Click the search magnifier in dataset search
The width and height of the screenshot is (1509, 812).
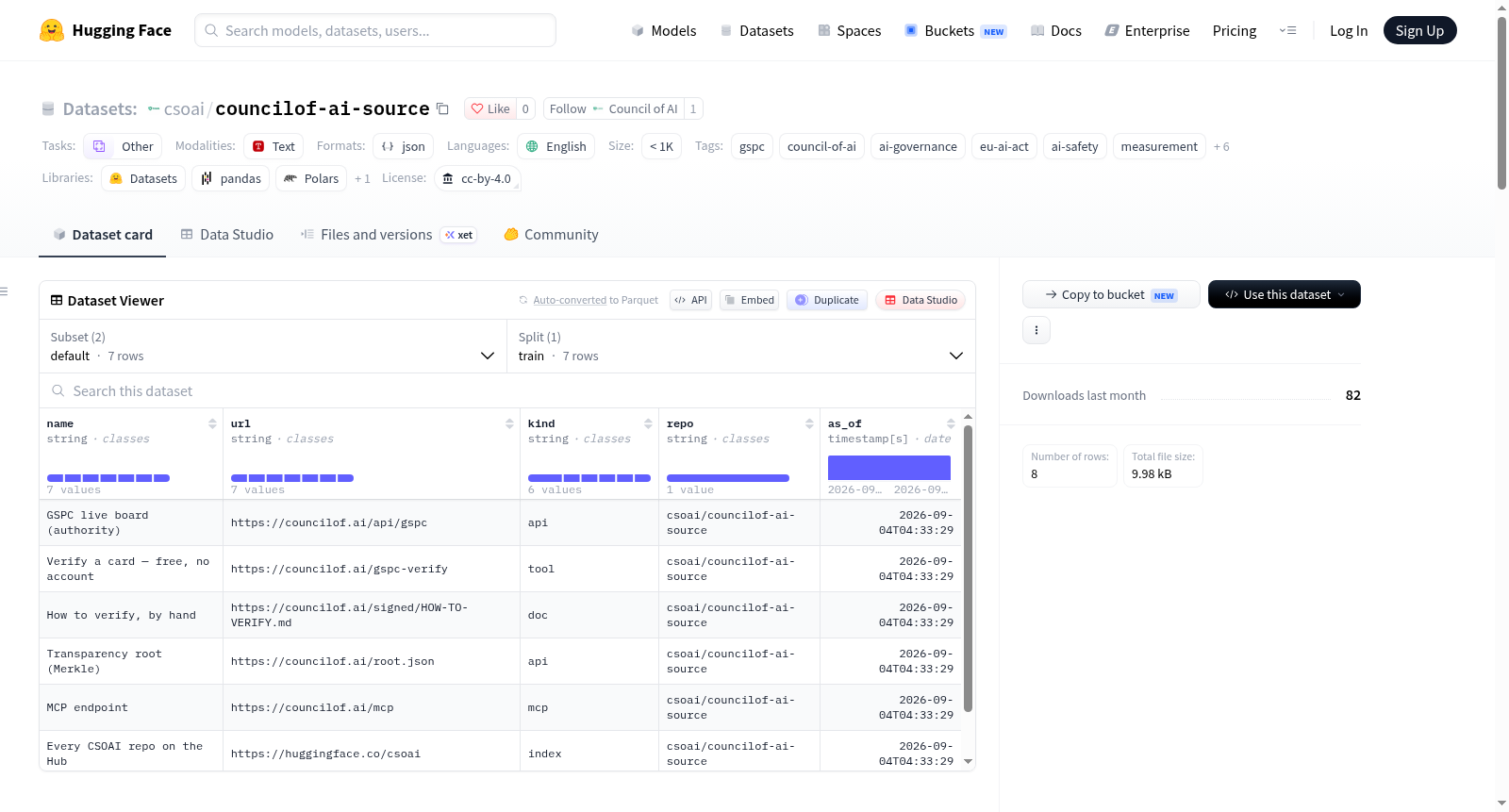[58, 390]
